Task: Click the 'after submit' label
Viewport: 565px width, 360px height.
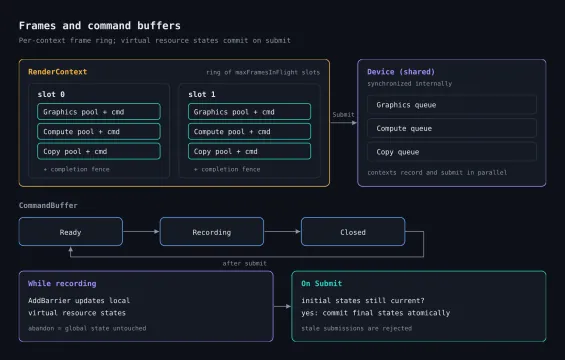Action: click(245, 263)
